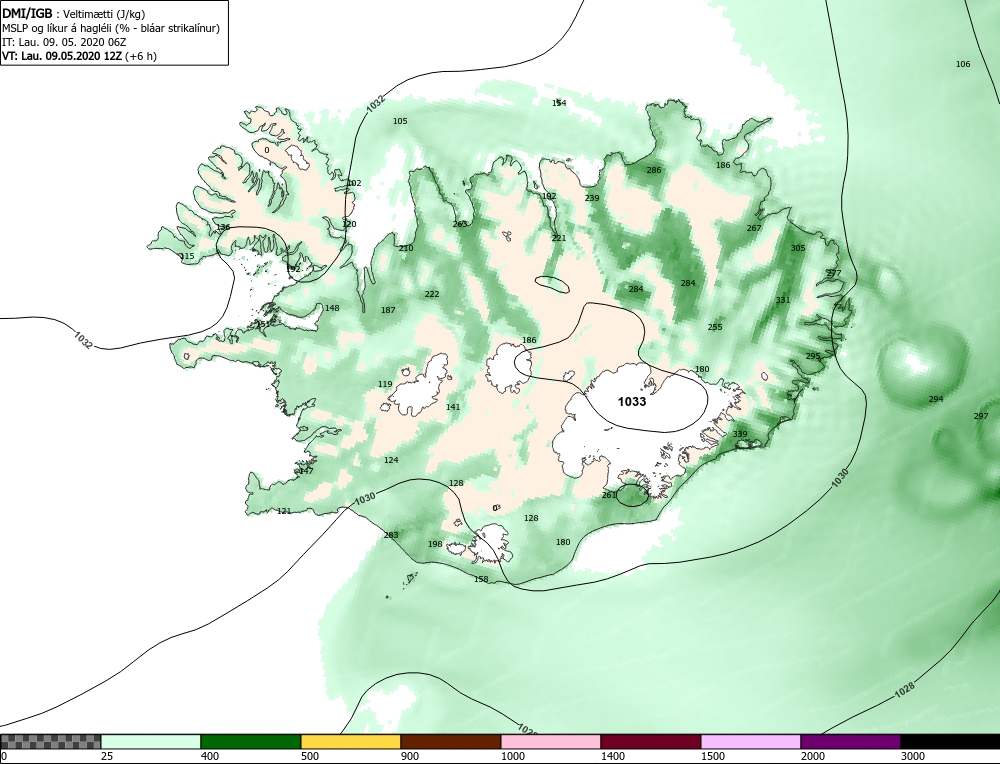
Task: Click the 283 value in the south
Action: [x=391, y=535]
